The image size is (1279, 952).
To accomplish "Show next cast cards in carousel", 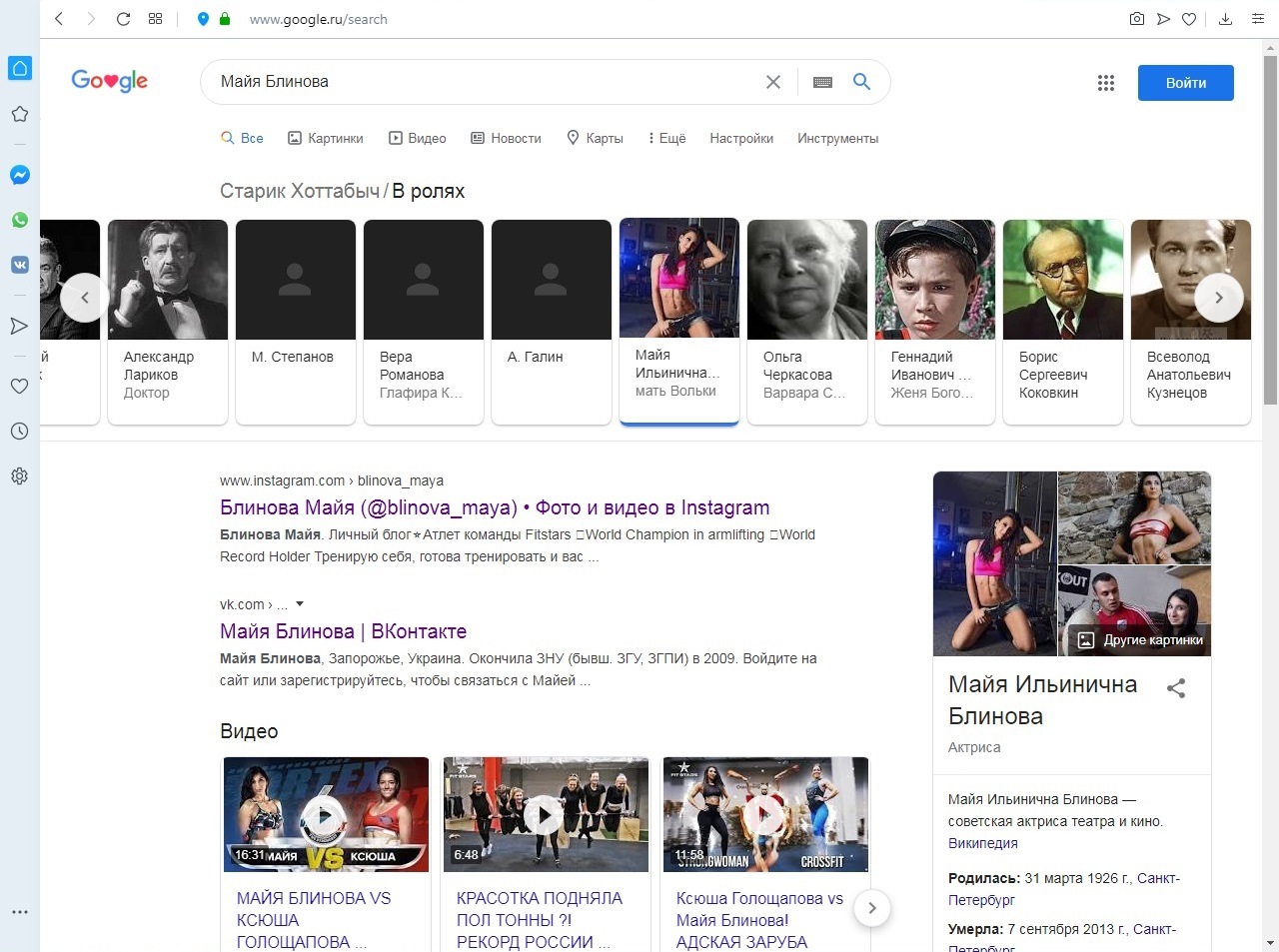I will pyautogui.click(x=1219, y=298).
